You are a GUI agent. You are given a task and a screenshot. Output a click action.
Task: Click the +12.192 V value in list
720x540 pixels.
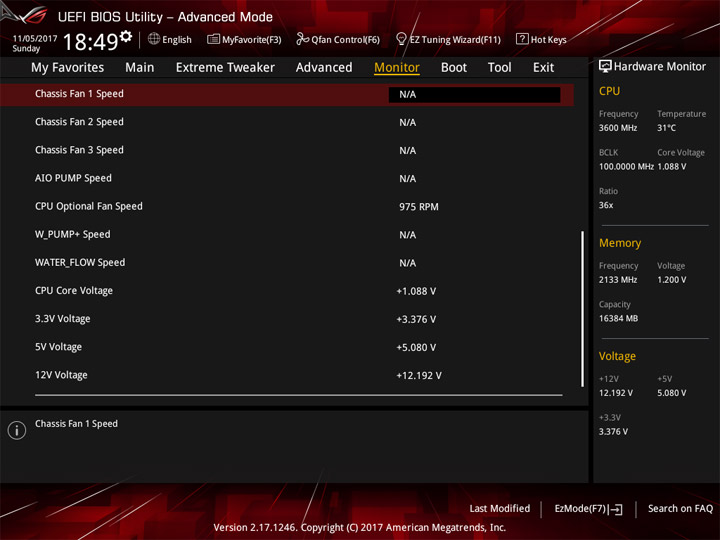pos(419,376)
